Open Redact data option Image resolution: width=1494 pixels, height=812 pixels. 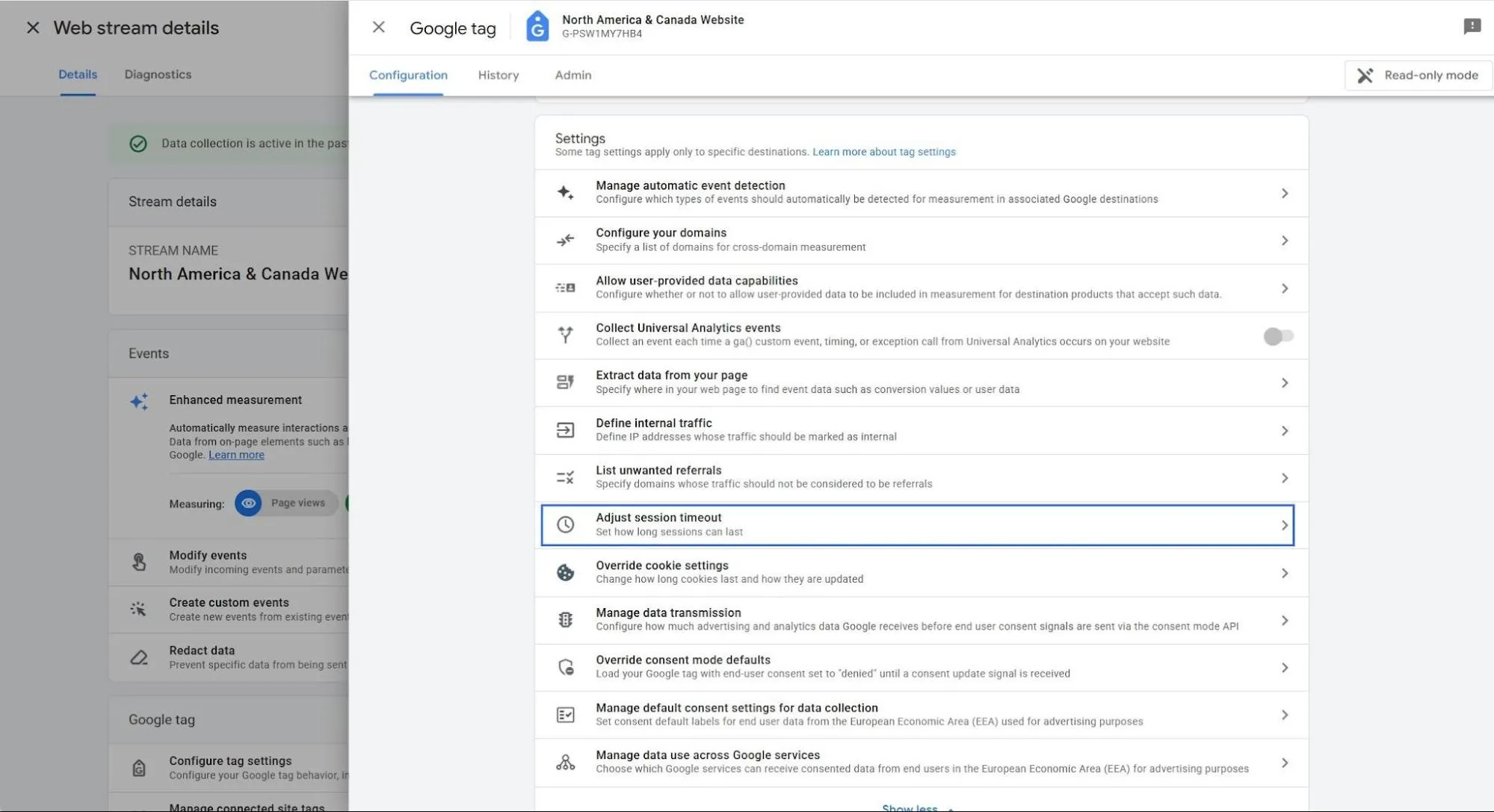(x=229, y=657)
